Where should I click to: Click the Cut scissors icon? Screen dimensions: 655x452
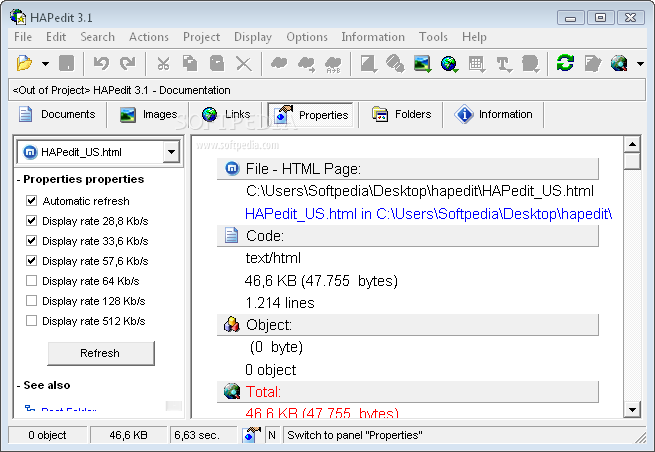tap(163, 63)
